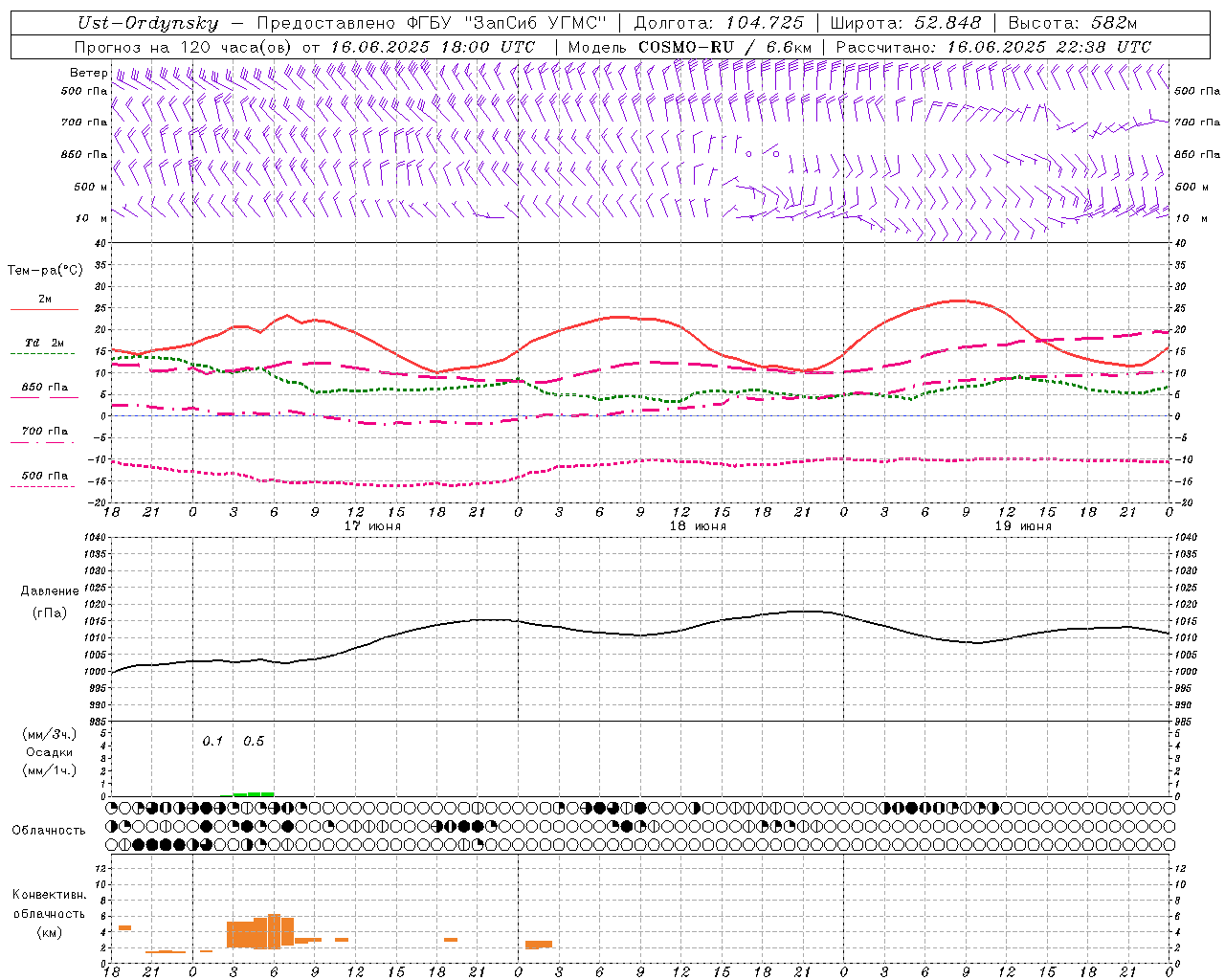Click the date label "17 июня"
This screenshot has height=980, width=1225.
coord(374,526)
